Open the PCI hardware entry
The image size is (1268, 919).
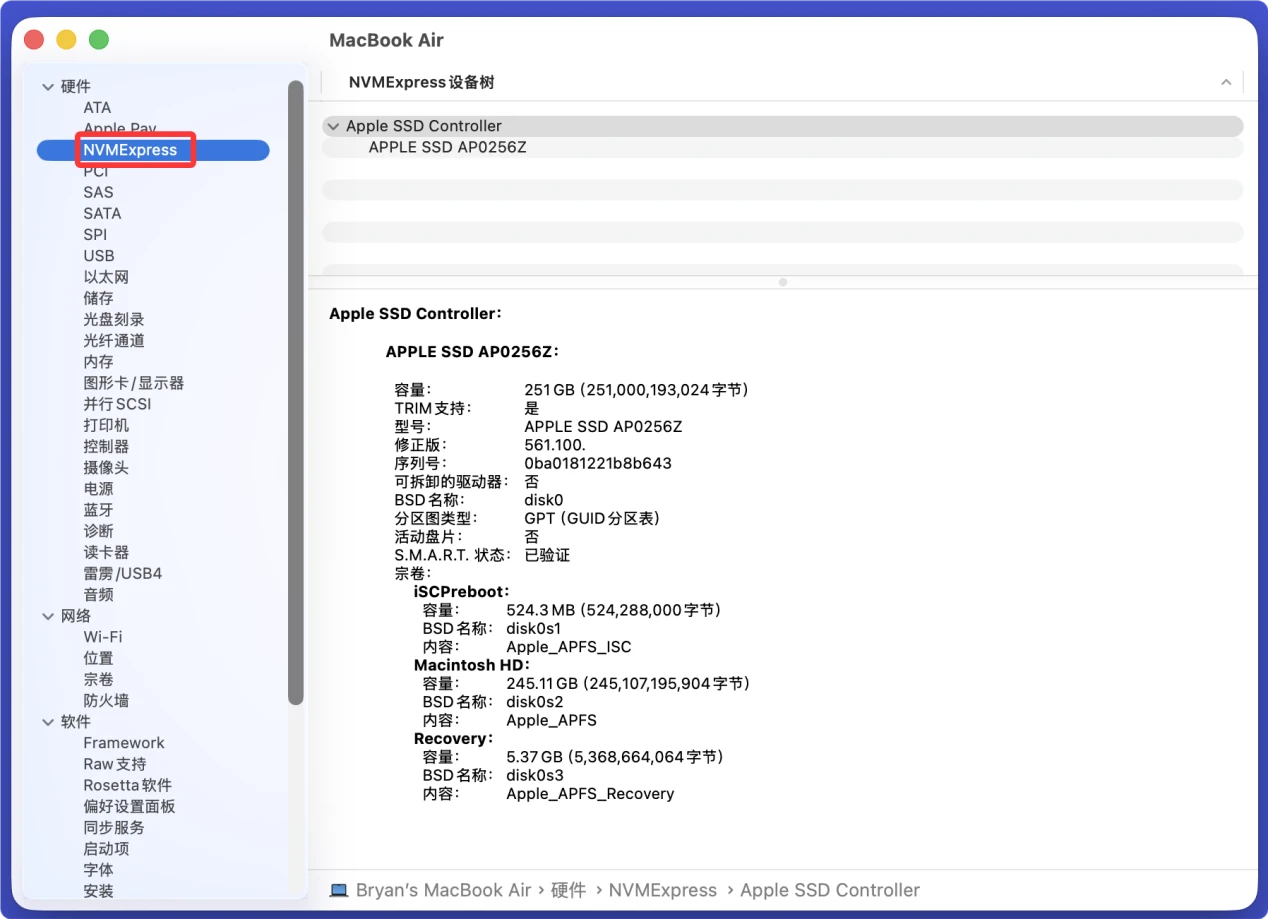click(x=95, y=171)
